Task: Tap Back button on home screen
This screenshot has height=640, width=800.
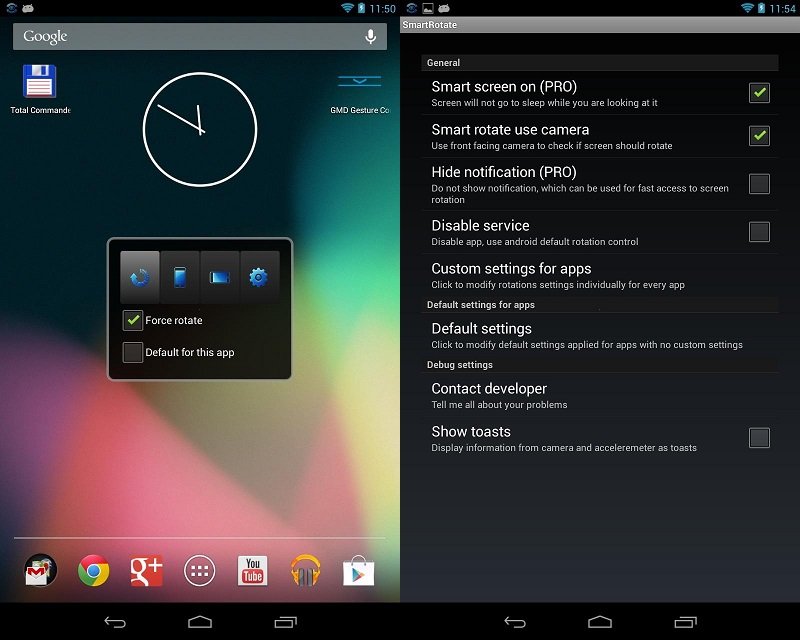Action: 115,622
